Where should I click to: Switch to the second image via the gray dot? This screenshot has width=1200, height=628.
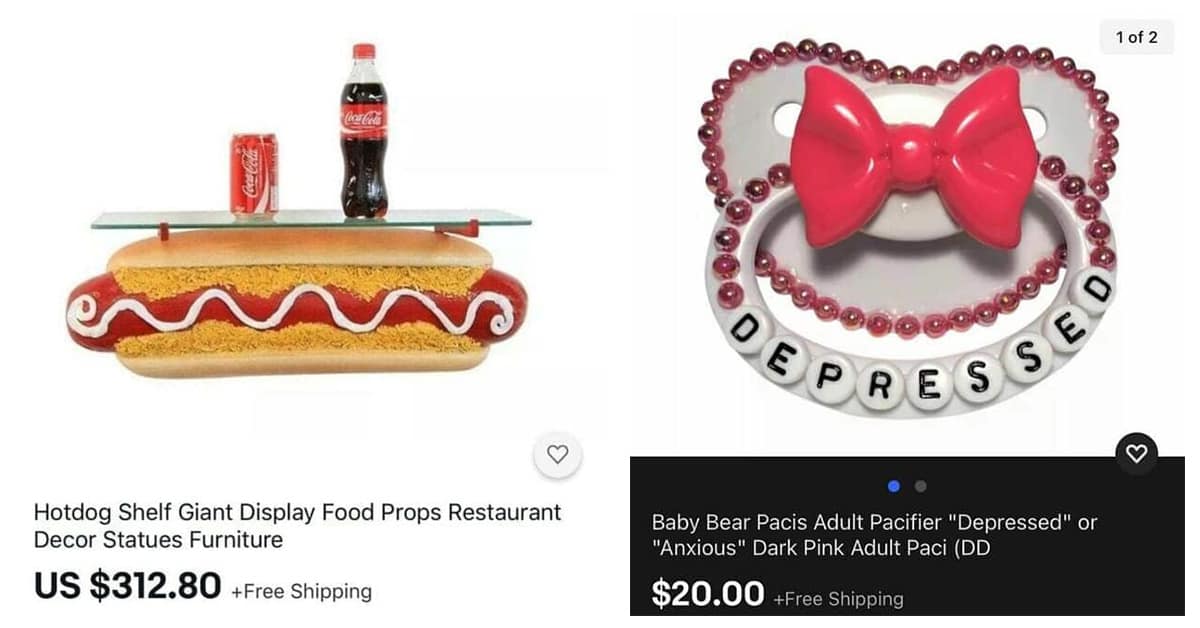click(x=921, y=486)
